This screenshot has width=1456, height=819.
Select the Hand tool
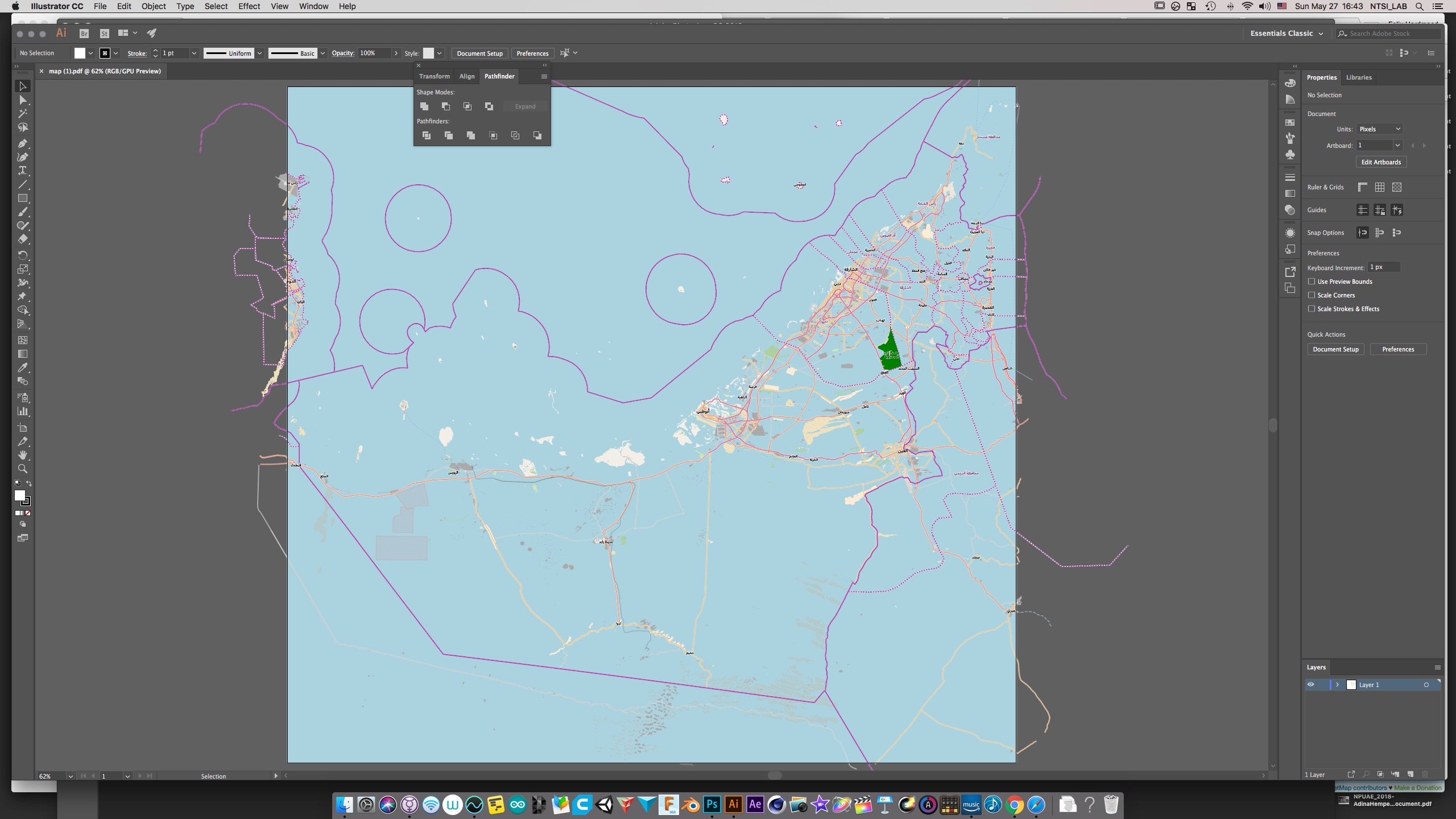pyautogui.click(x=22, y=455)
